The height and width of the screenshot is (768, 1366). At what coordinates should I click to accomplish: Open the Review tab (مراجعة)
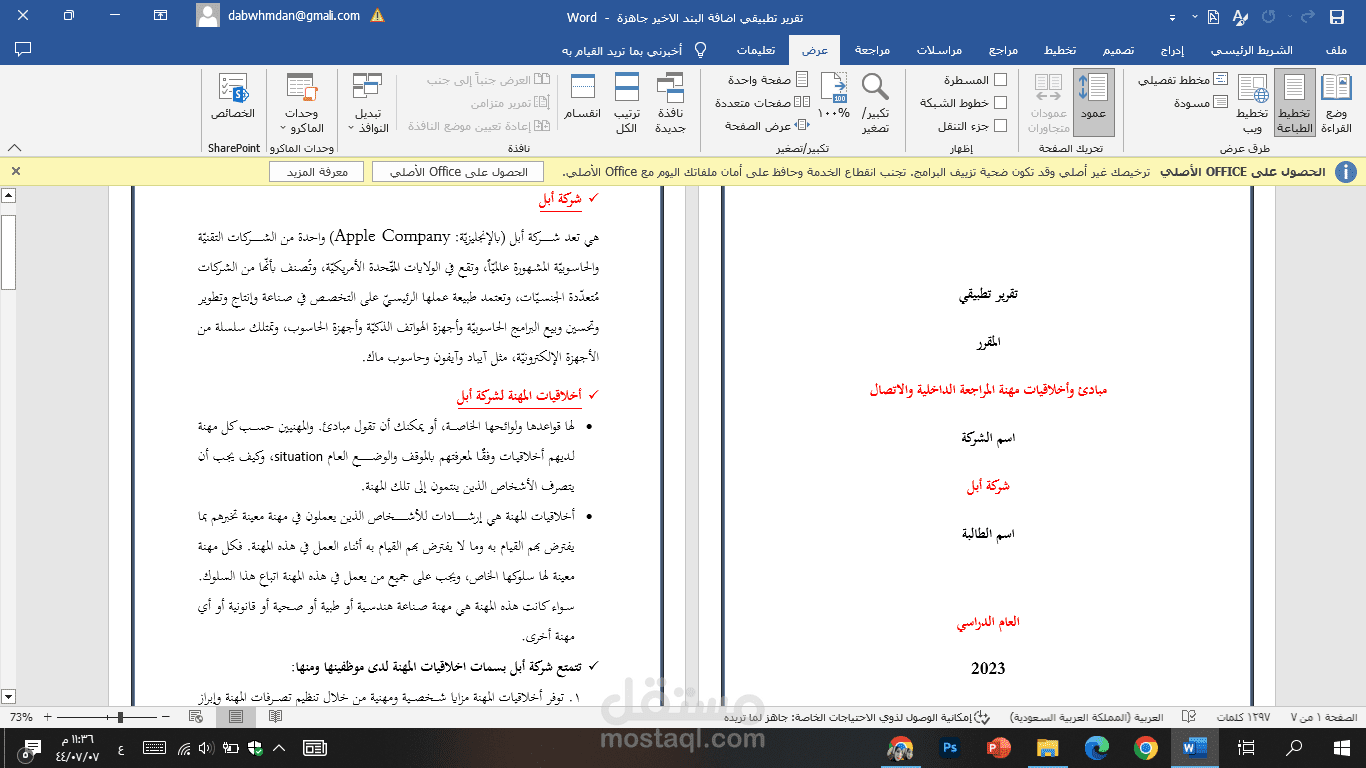(x=872, y=50)
